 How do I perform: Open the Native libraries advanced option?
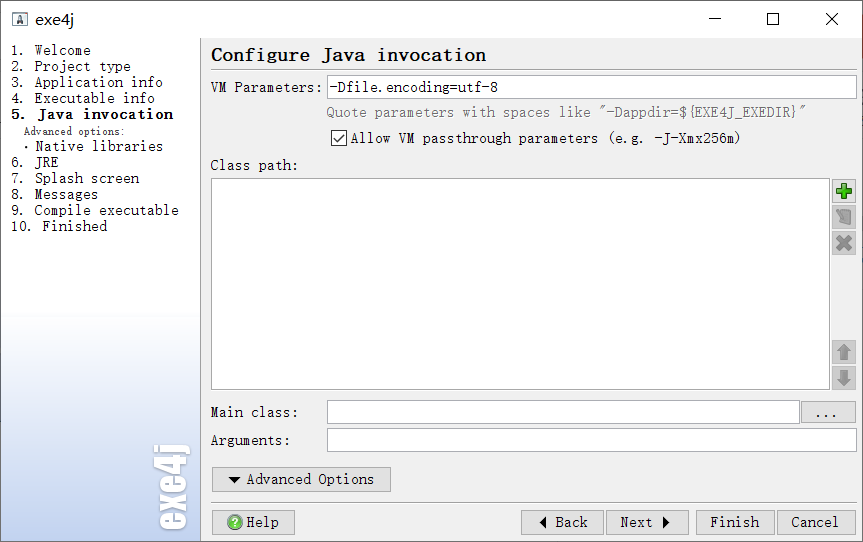tap(98, 146)
